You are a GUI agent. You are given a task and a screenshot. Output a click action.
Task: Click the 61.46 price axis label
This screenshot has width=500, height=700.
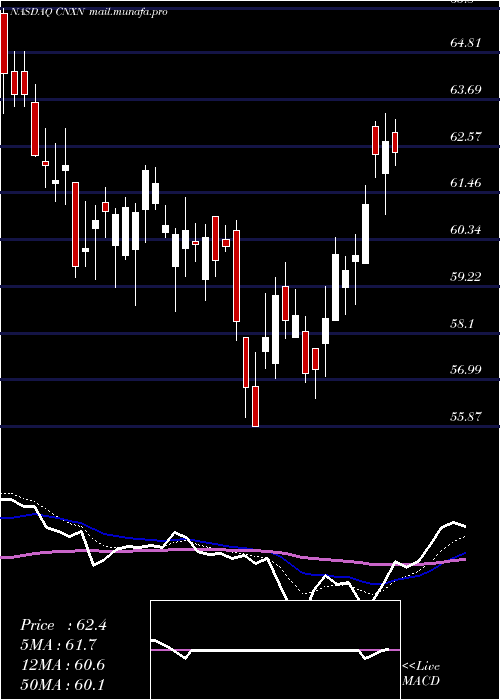466,183
